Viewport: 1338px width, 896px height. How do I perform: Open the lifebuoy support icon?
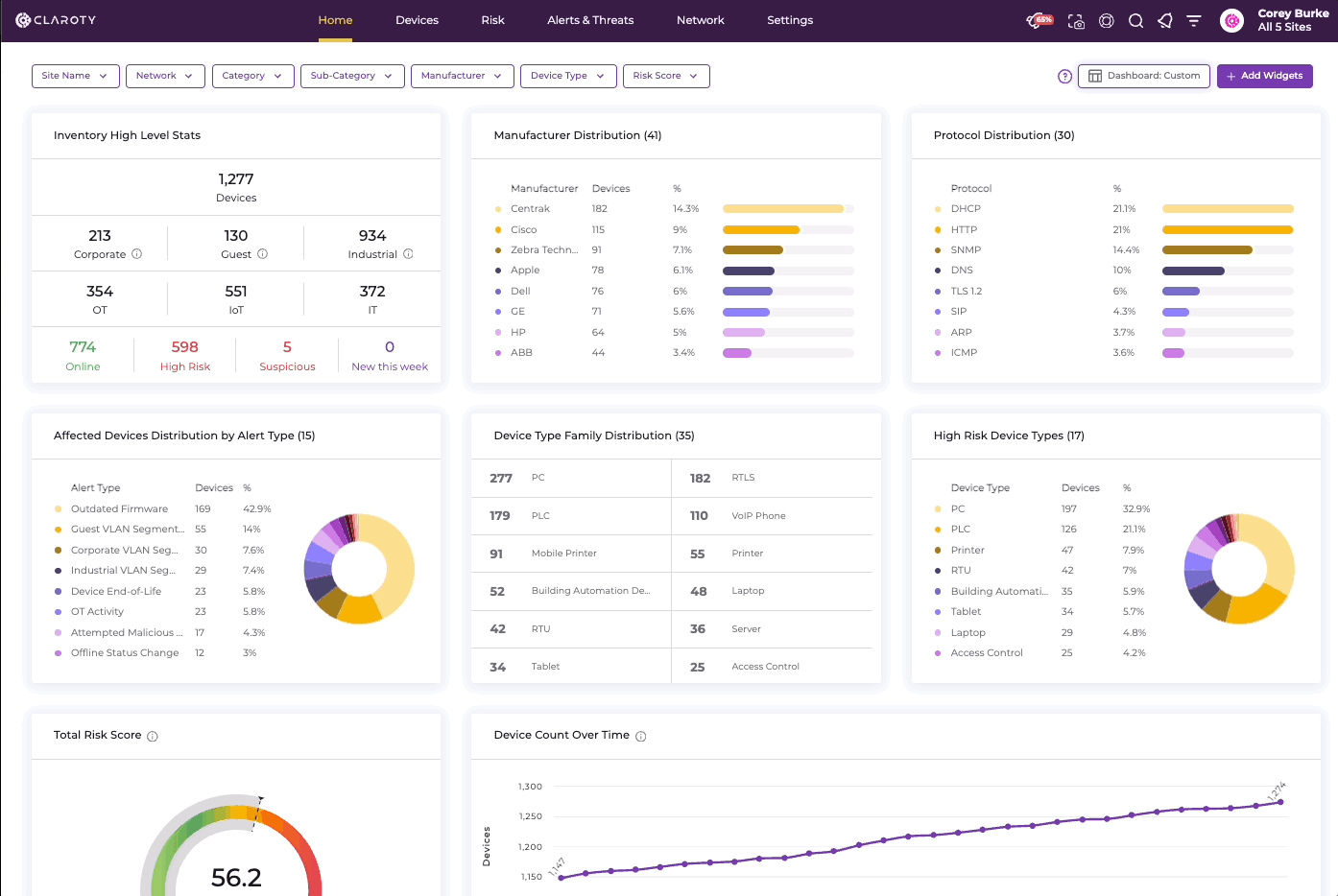[1107, 20]
